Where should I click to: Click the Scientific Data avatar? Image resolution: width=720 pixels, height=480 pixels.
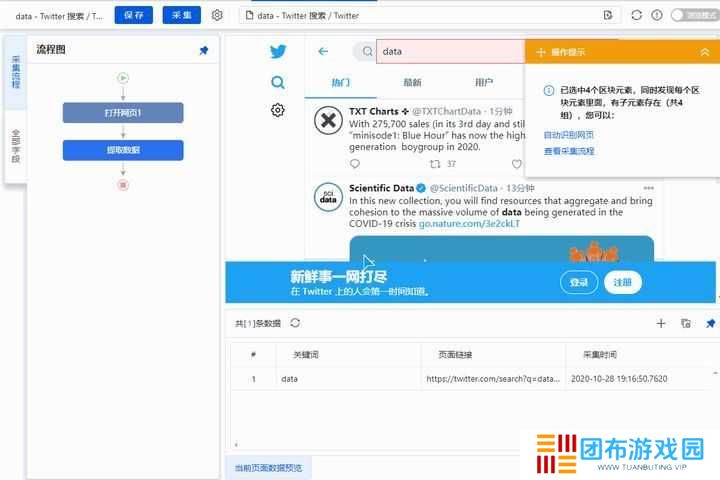pyautogui.click(x=328, y=197)
